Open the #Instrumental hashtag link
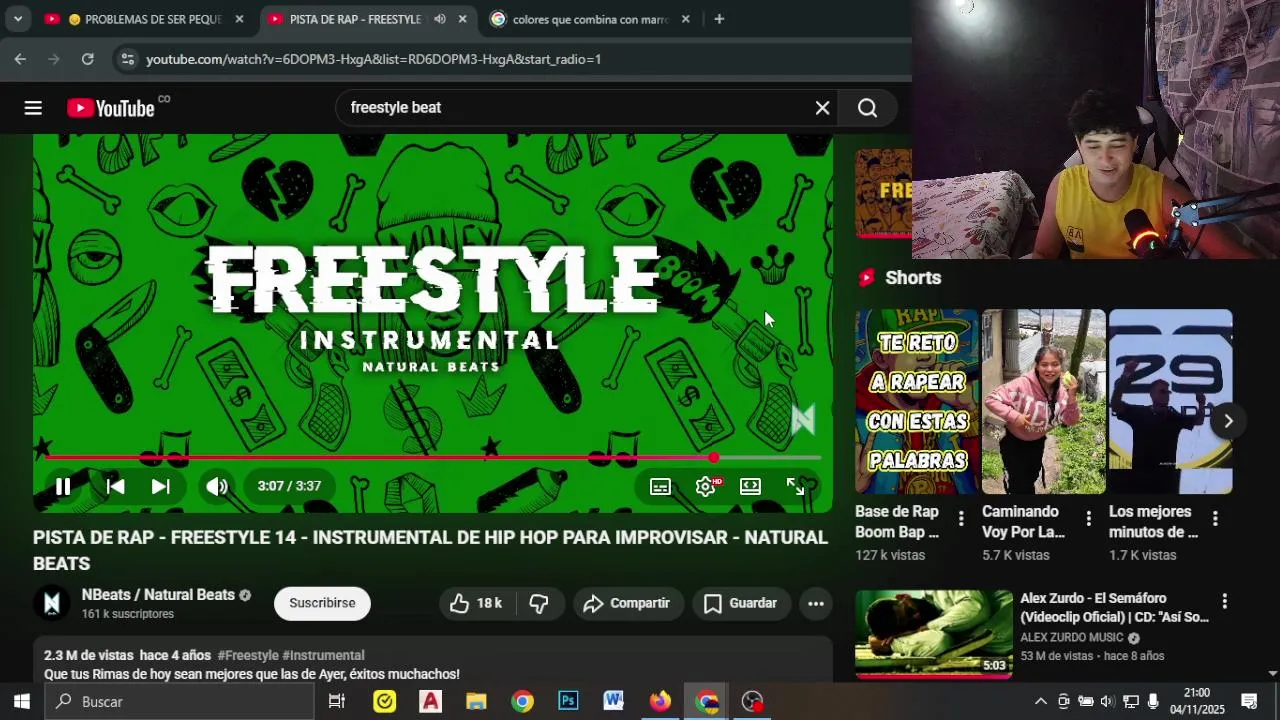1280x720 pixels. pyautogui.click(x=323, y=655)
